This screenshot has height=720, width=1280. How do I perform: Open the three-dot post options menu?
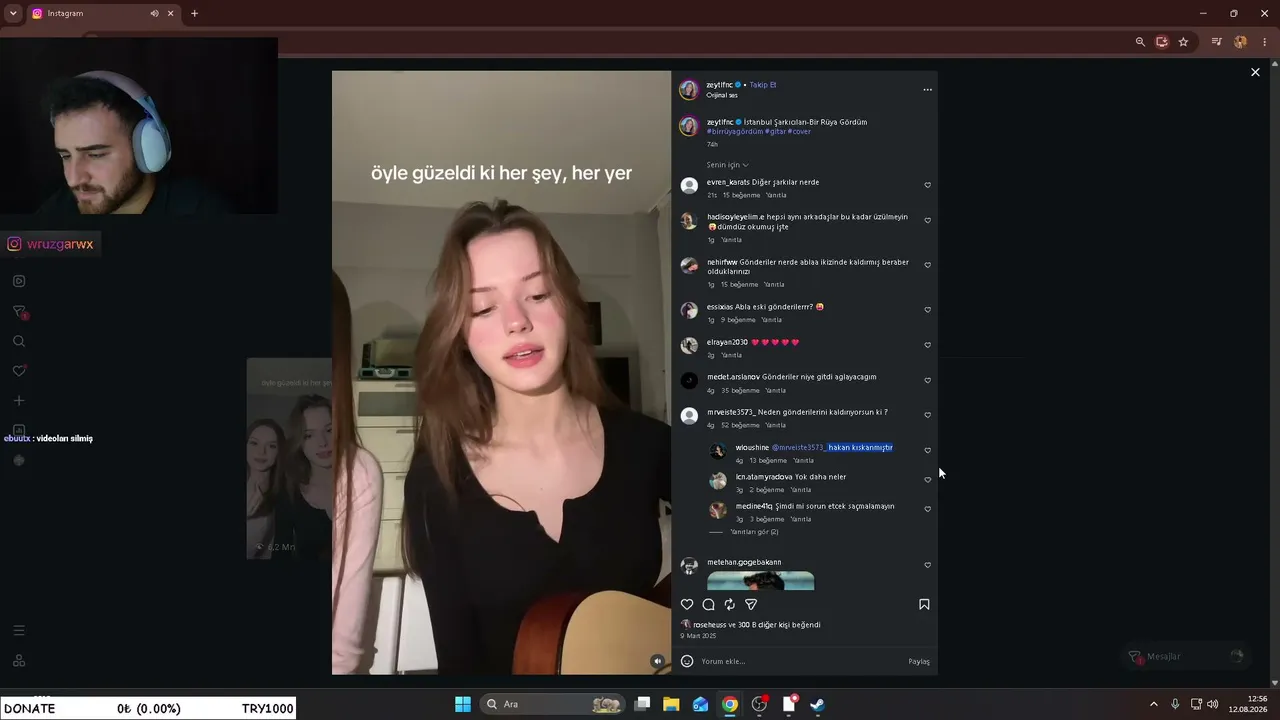pos(927,90)
